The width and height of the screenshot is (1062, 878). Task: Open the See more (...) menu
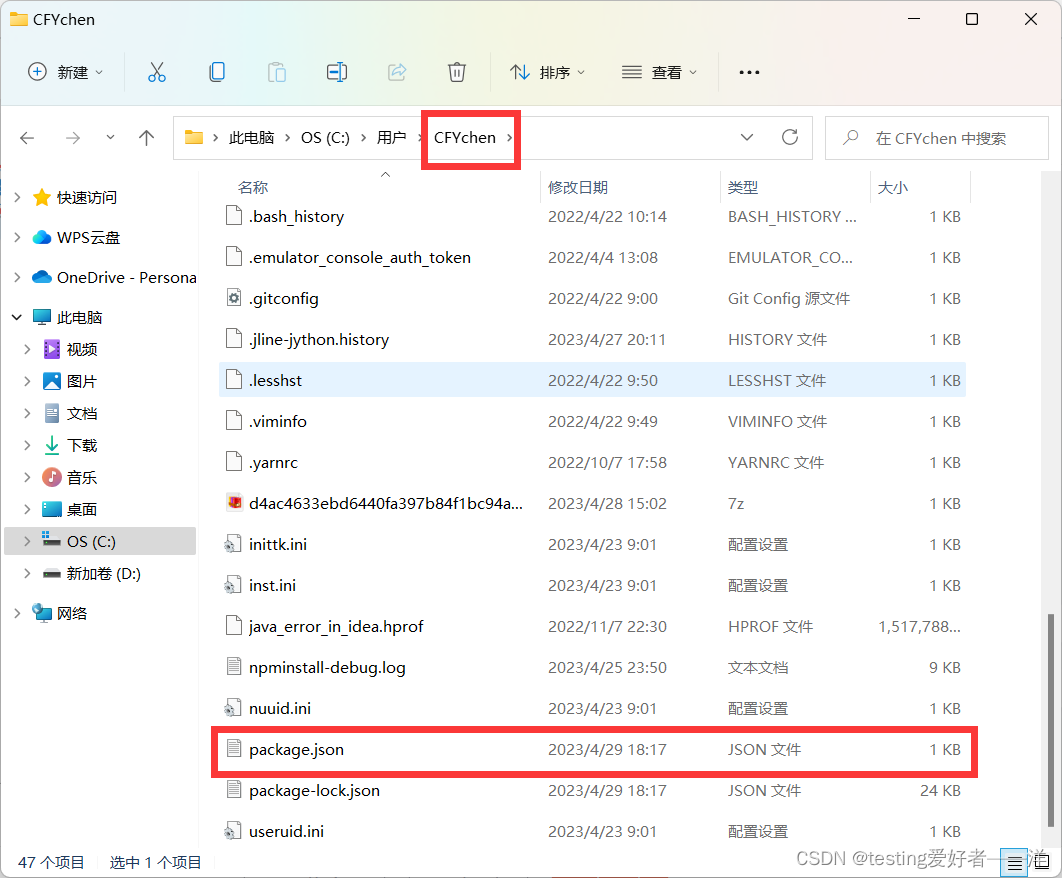[x=749, y=71]
